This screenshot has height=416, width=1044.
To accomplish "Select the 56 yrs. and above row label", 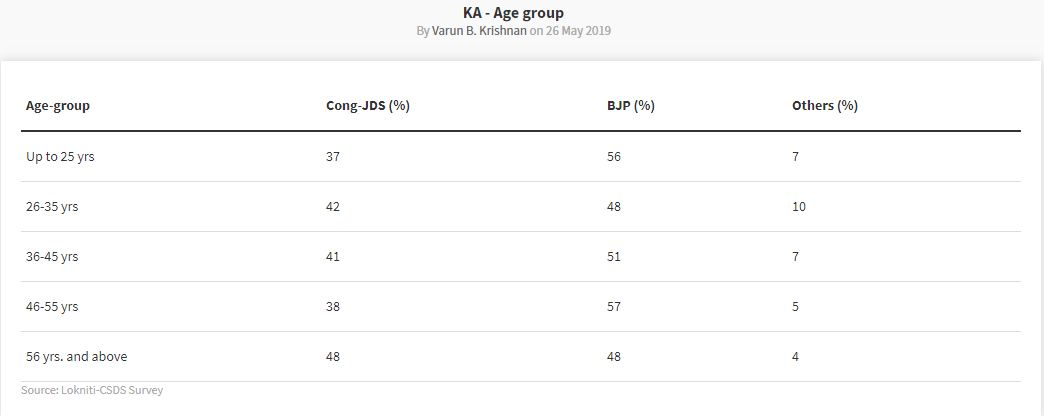I will tap(77, 357).
